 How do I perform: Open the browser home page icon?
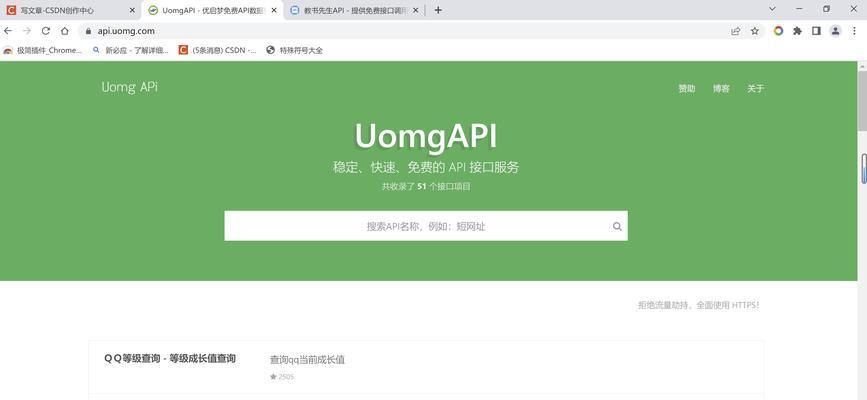tap(65, 31)
